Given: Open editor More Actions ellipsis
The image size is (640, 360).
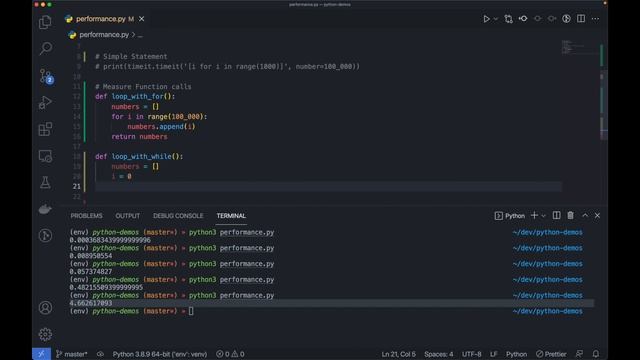Looking at the screenshot, I should (596, 19).
